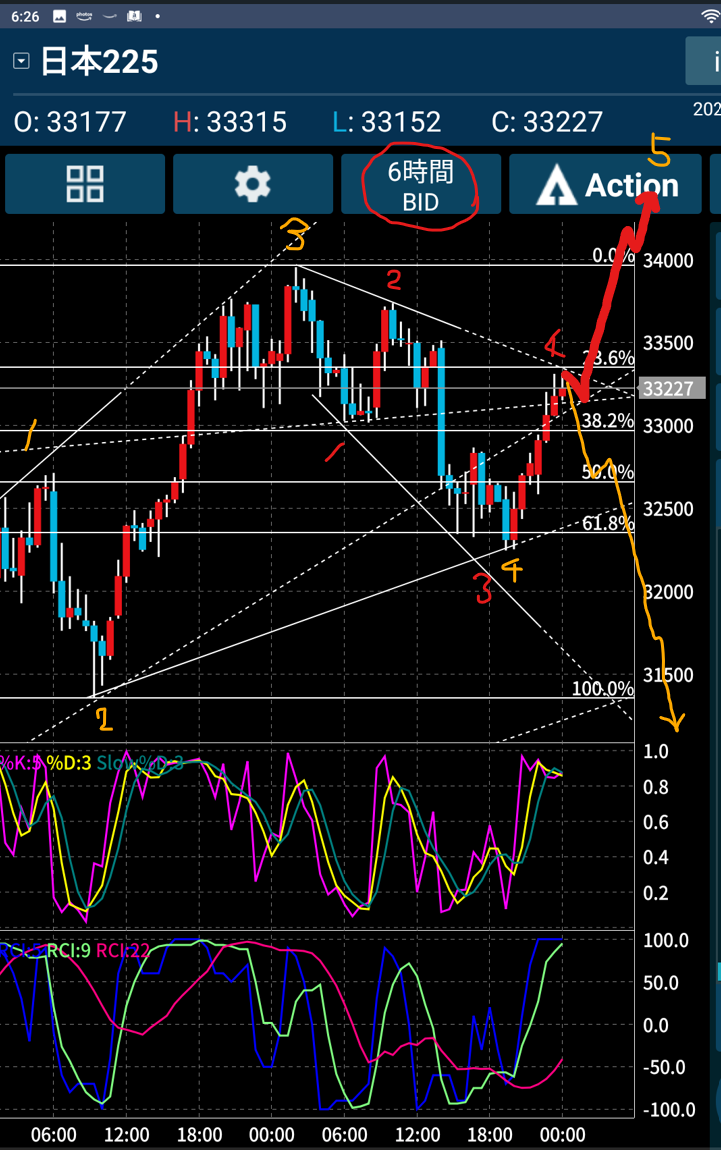Select the 38.2% Fibonacci level label
The height and width of the screenshot is (1150, 721).
(x=608, y=420)
